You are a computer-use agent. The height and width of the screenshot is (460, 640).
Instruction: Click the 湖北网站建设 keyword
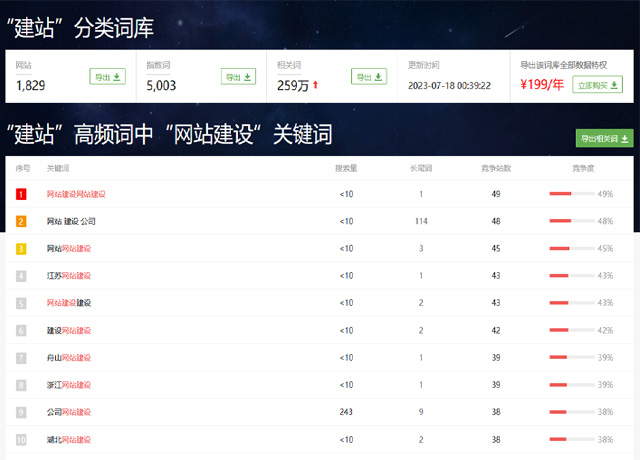click(69, 439)
